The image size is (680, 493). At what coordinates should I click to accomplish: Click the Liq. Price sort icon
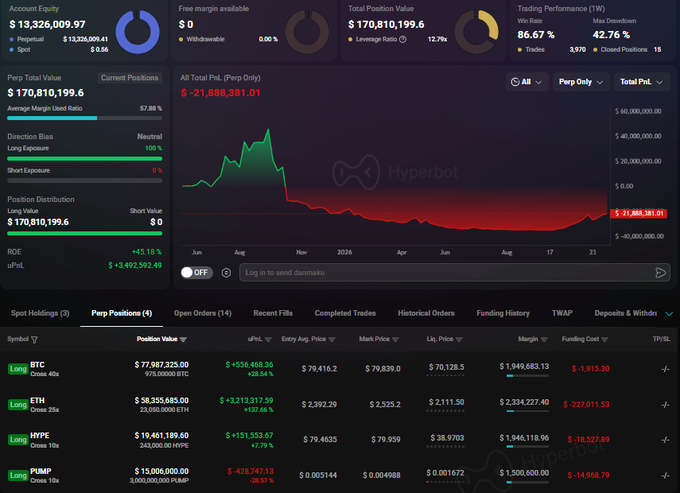tap(459, 340)
